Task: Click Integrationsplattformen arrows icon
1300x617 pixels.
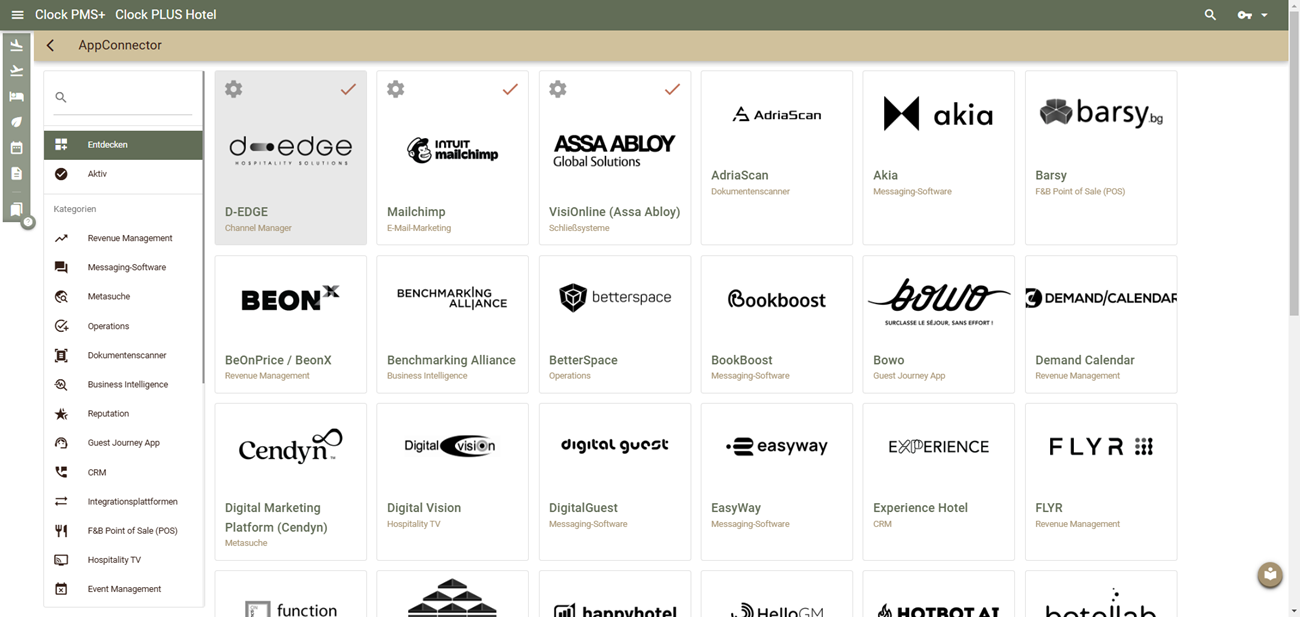Action: (x=61, y=501)
